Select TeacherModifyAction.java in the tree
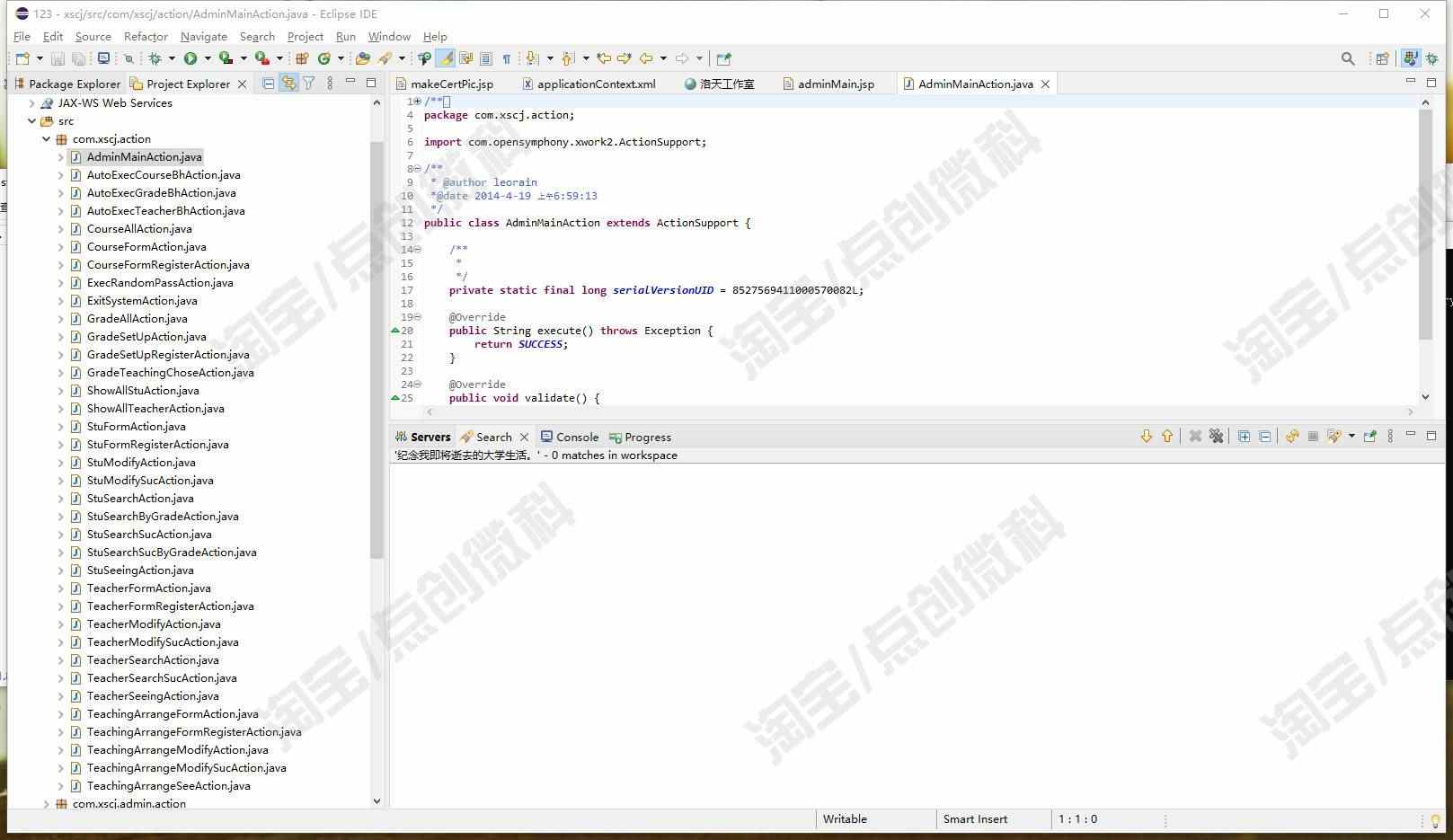1453x840 pixels. pos(154,624)
